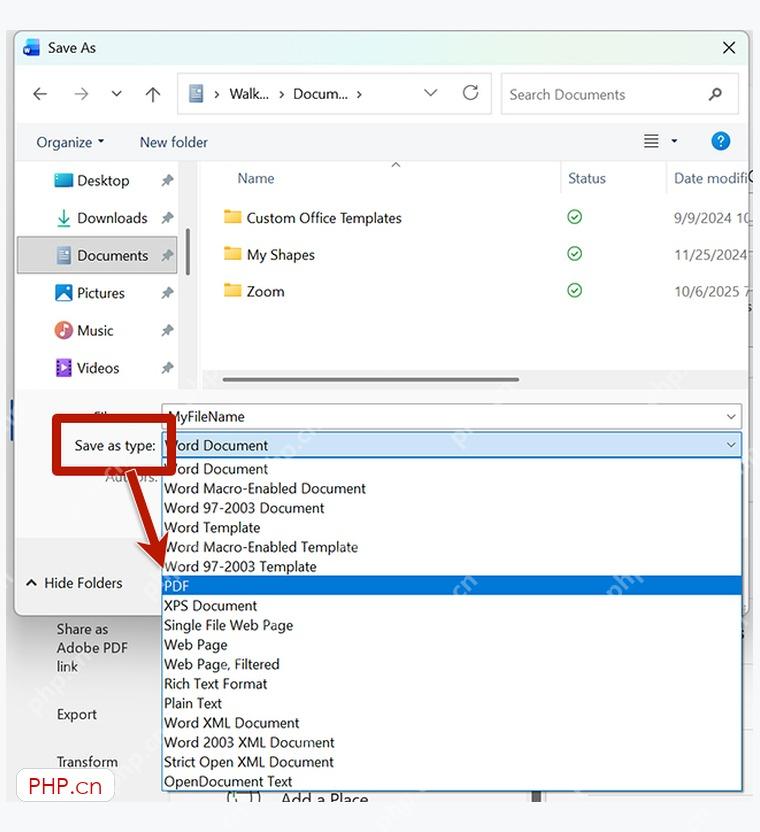The width and height of the screenshot is (760, 832).
Task: Go forward using the right arrow button
Action: [81, 94]
